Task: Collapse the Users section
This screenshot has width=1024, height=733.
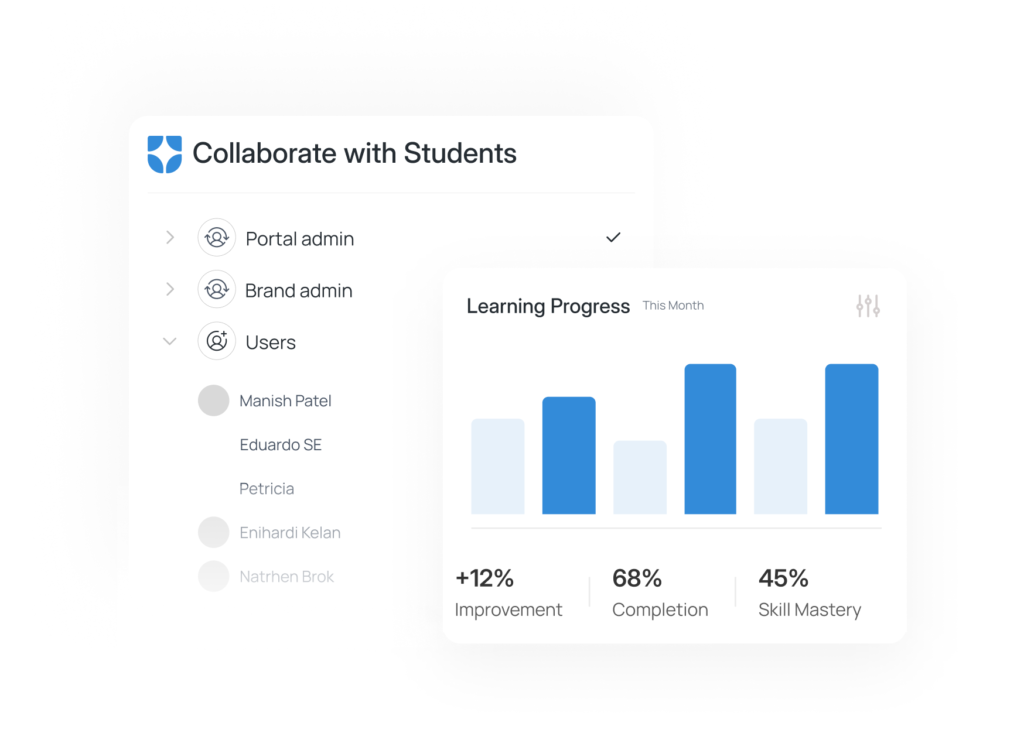Action: point(170,342)
